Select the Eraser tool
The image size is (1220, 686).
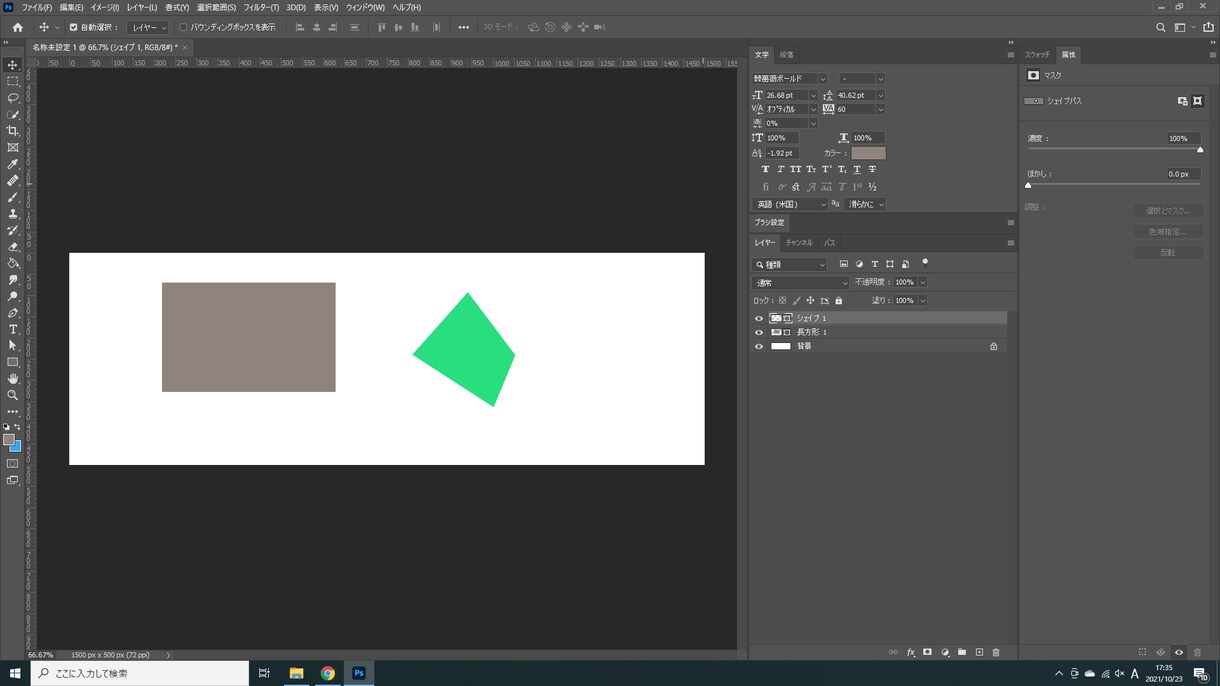click(13, 247)
